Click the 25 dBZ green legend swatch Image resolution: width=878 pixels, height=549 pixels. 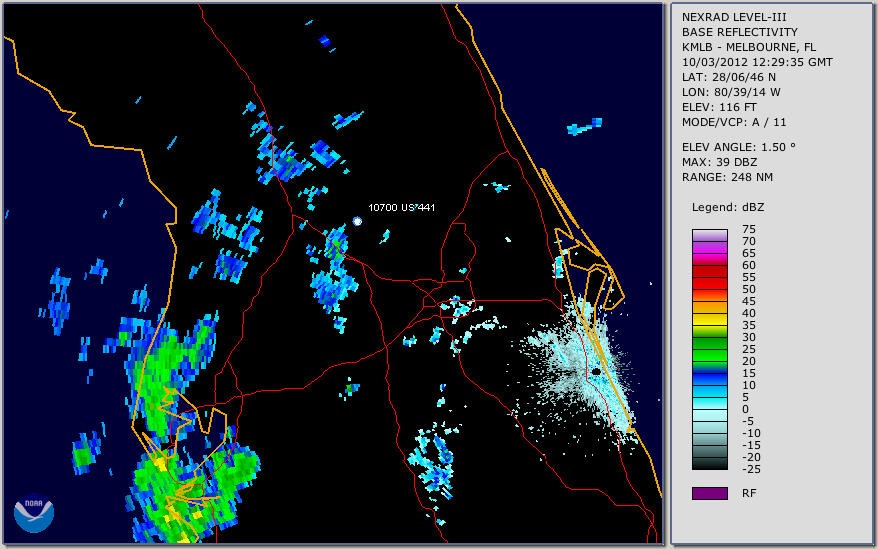pos(709,343)
